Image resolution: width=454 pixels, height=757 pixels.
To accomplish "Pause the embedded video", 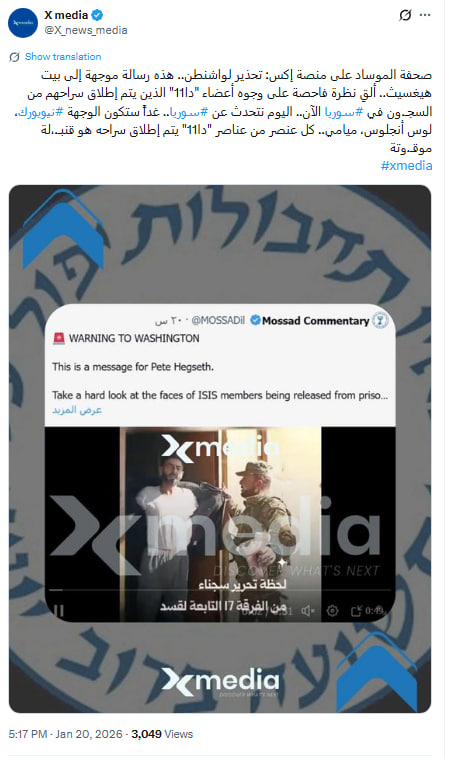I will pos(58,611).
